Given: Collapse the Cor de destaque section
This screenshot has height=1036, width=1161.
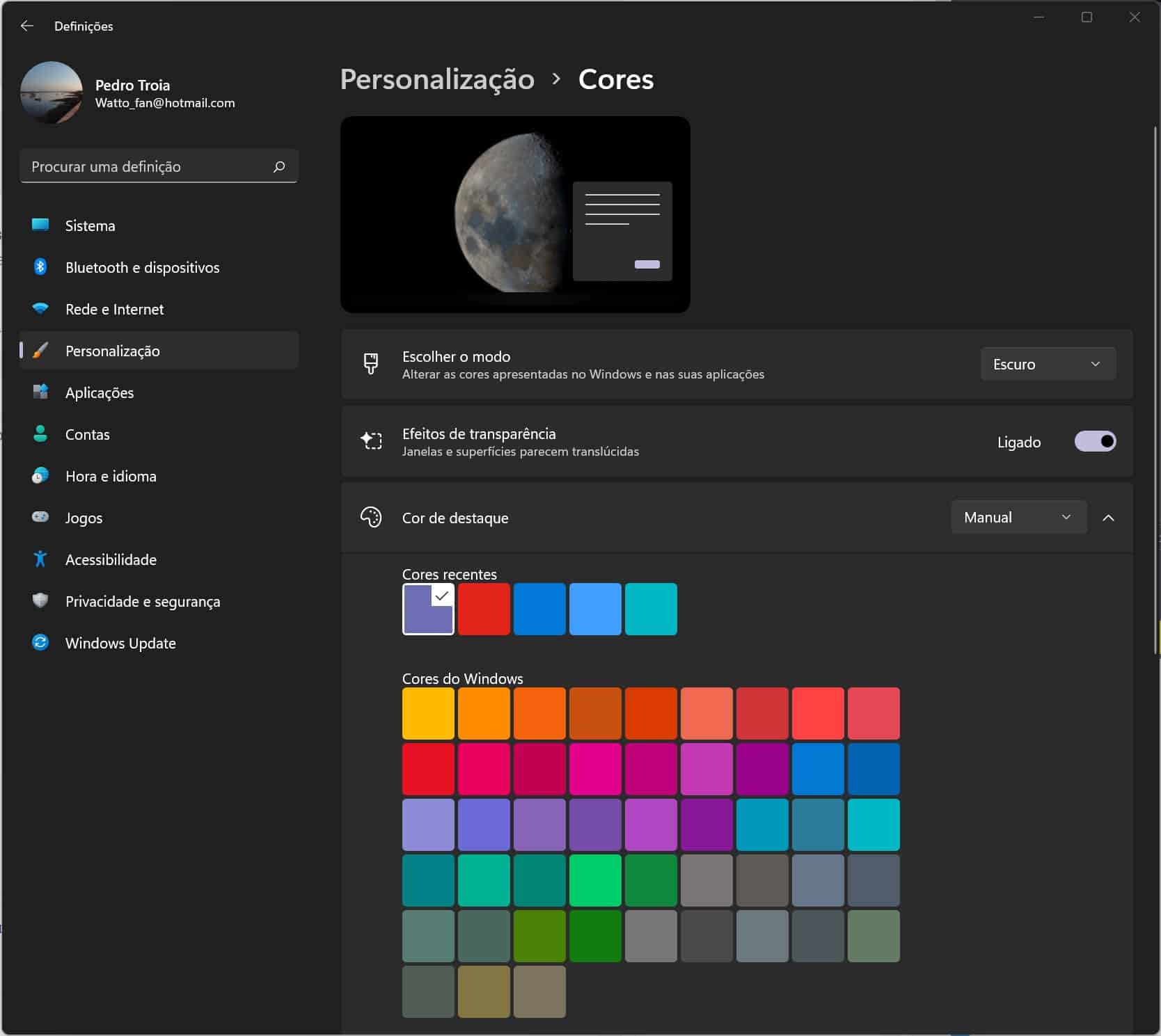Looking at the screenshot, I should pyautogui.click(x=1108, y=518).
